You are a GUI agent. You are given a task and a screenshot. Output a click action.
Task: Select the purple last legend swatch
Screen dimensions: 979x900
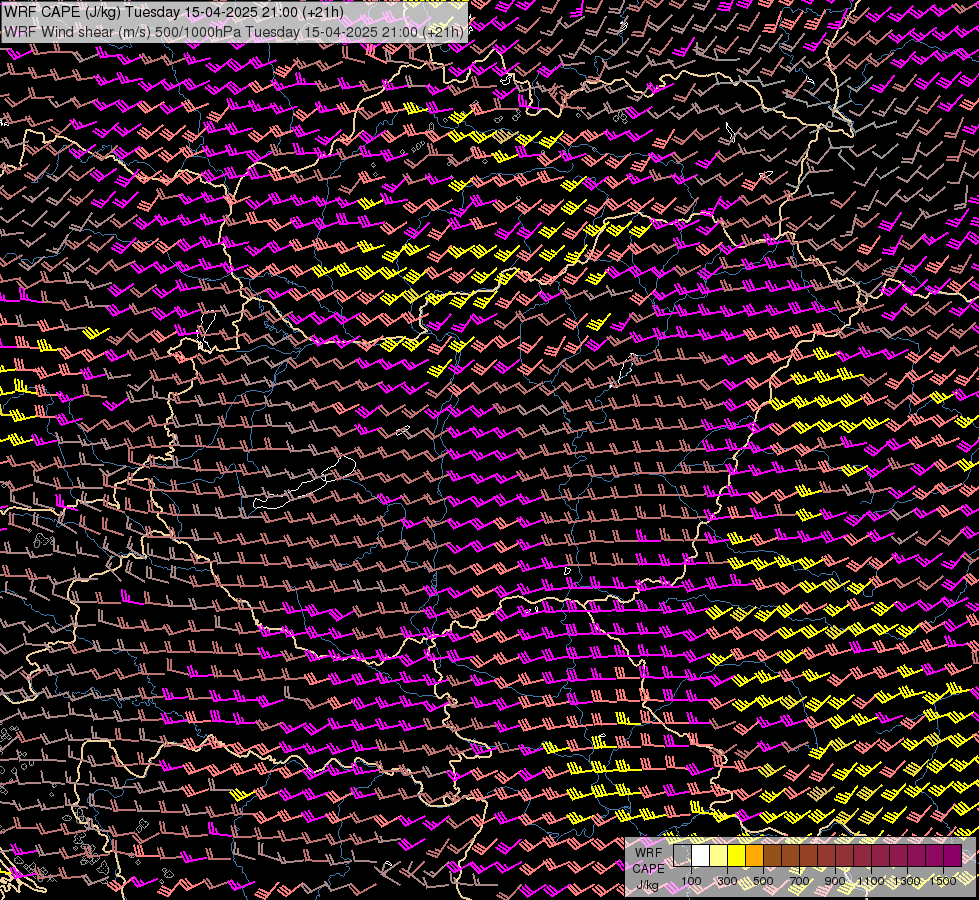point(952,855)
